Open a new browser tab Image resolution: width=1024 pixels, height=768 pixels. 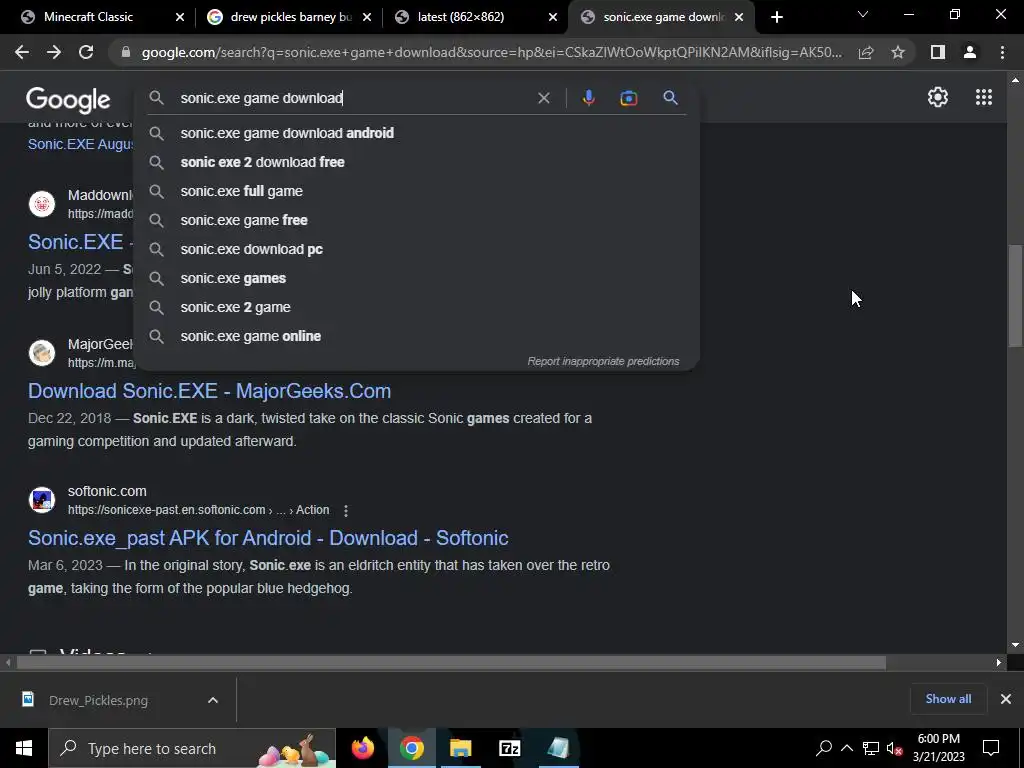tap(776, 17)
